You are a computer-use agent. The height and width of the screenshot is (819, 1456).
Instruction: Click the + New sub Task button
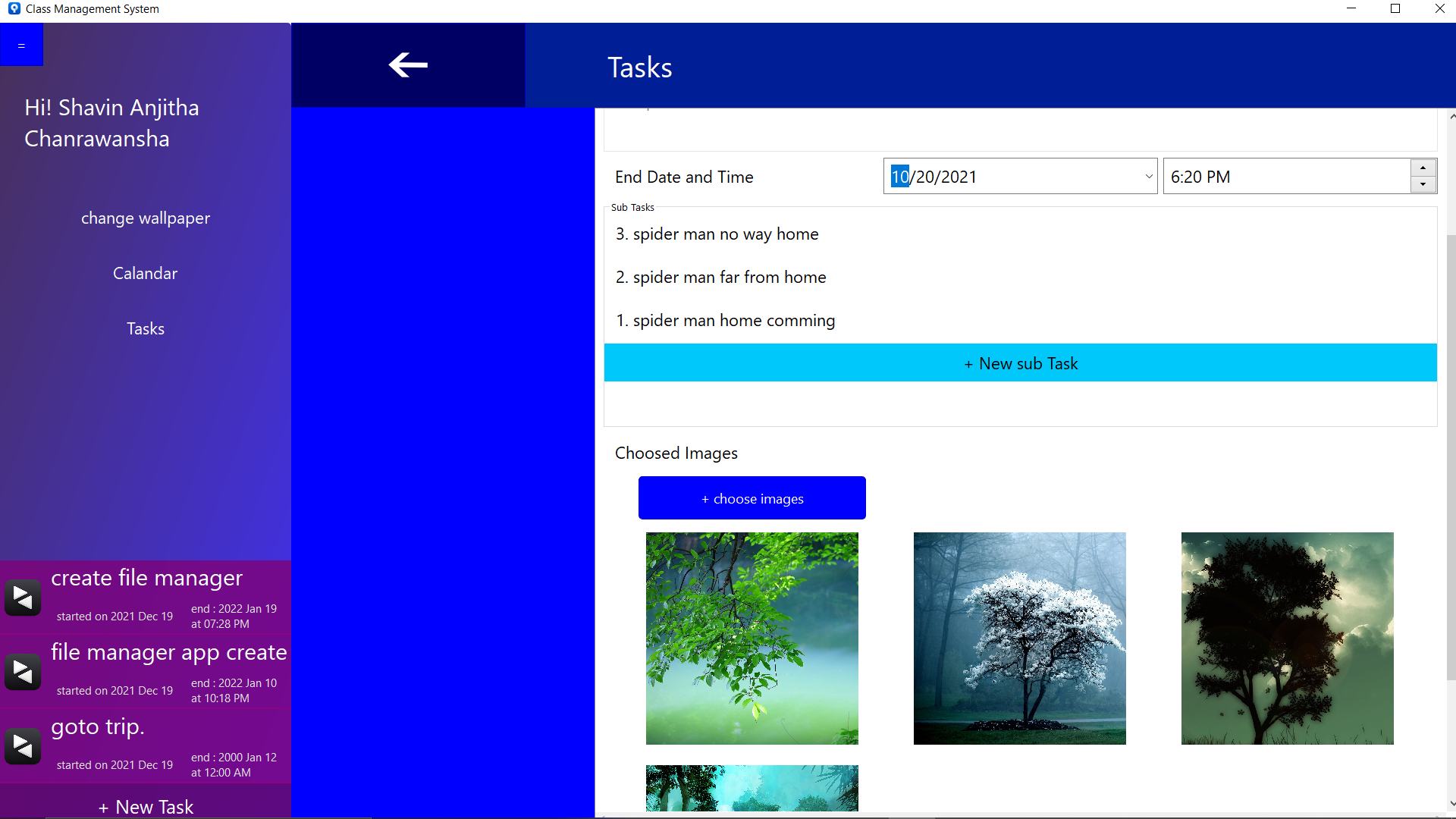click(1020, 363)
